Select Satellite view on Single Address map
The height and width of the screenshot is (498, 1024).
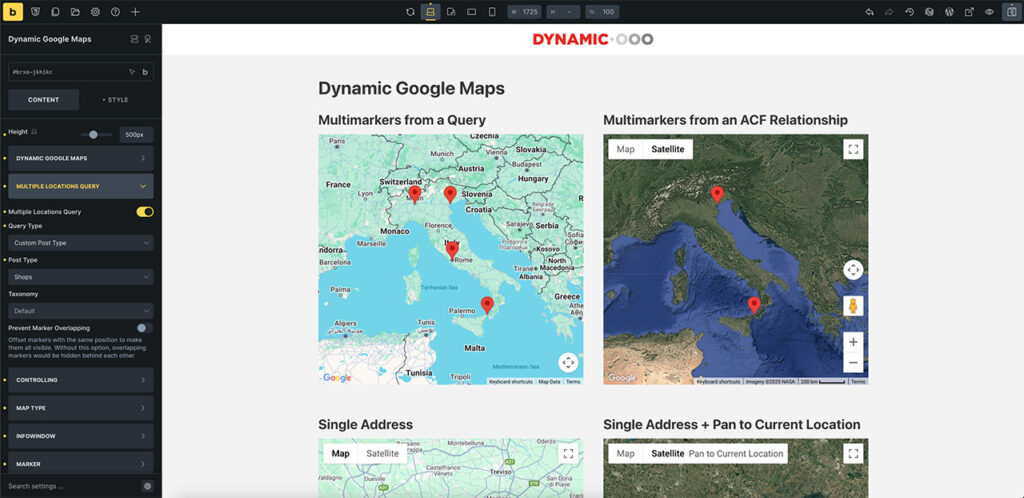383,454
